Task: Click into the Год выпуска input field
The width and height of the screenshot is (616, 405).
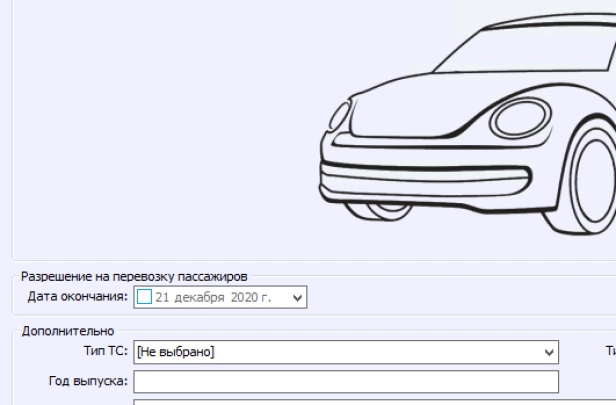Action: [x=346, y=380]
